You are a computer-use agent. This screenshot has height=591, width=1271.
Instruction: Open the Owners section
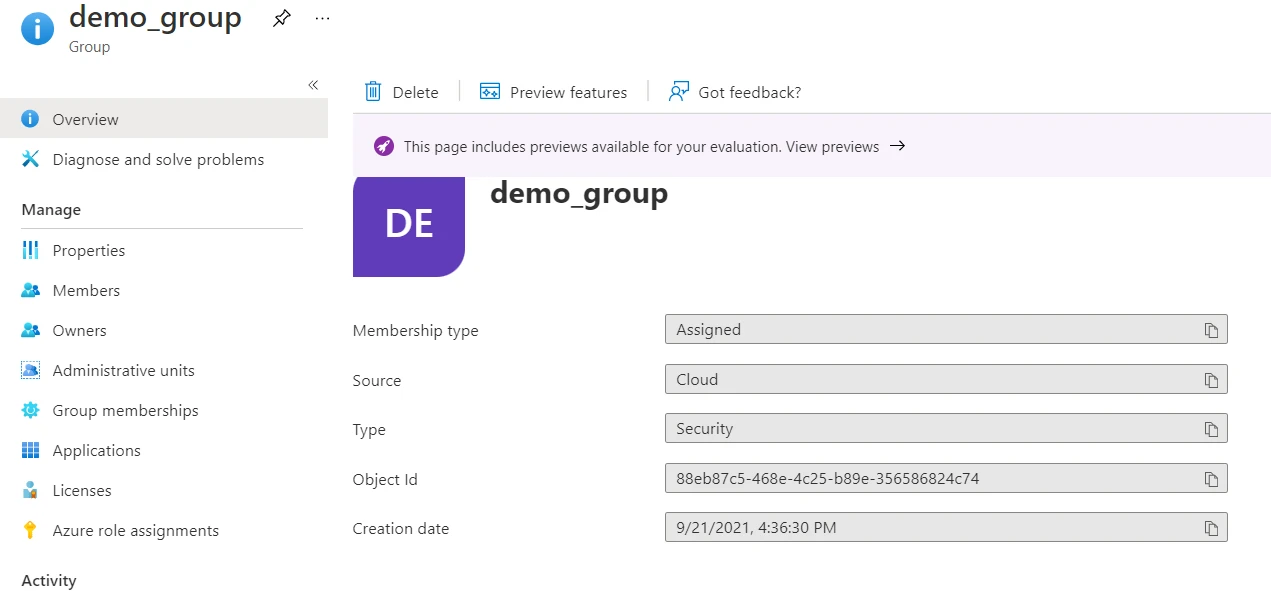(x=78, y=330)
